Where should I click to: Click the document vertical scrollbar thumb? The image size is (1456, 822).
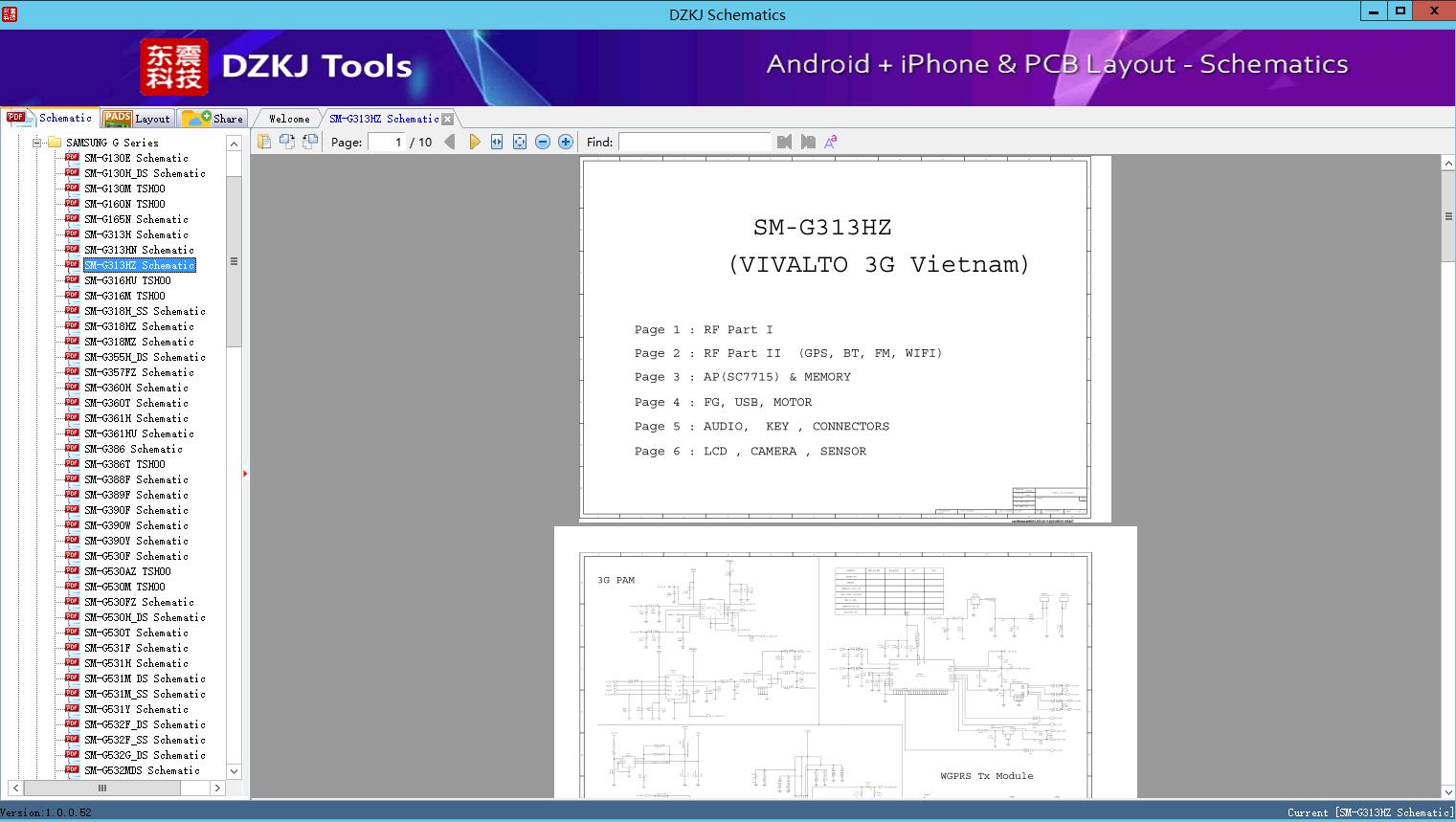tap(1448, 216)
